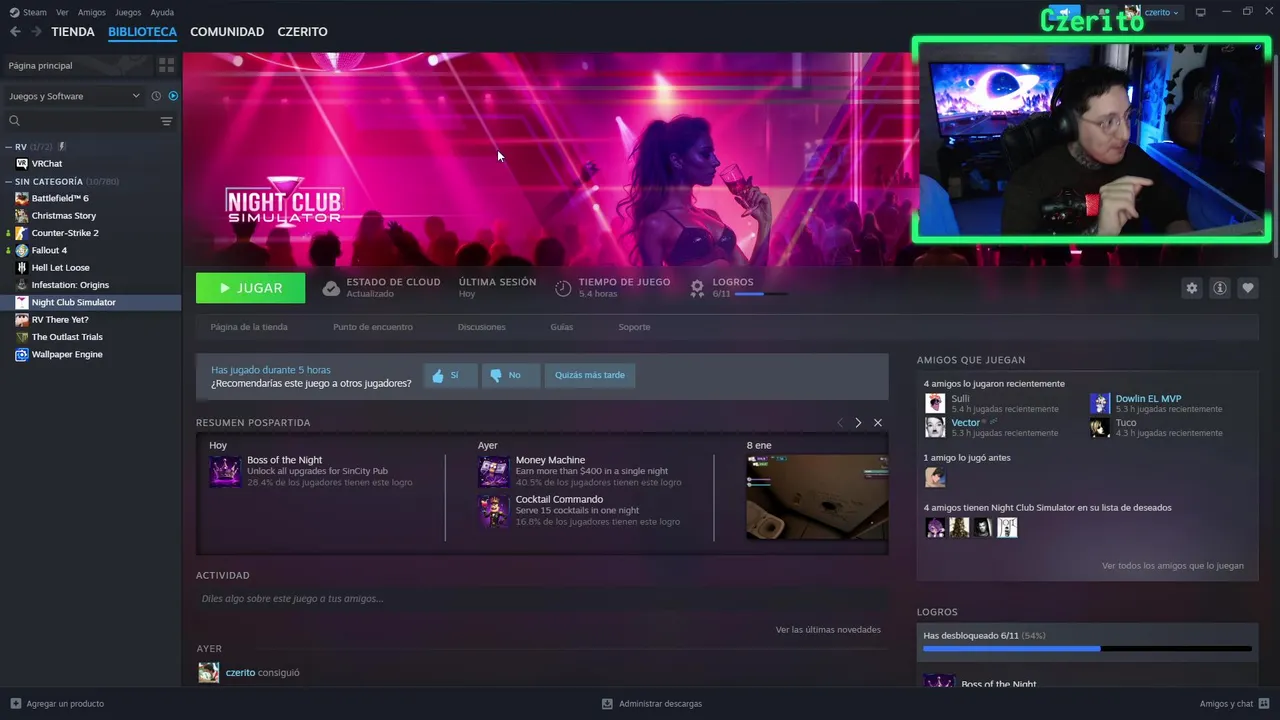Close the Resumen pospartida section
Viewport: 1280px width, 720px height.
click(878, 423)
